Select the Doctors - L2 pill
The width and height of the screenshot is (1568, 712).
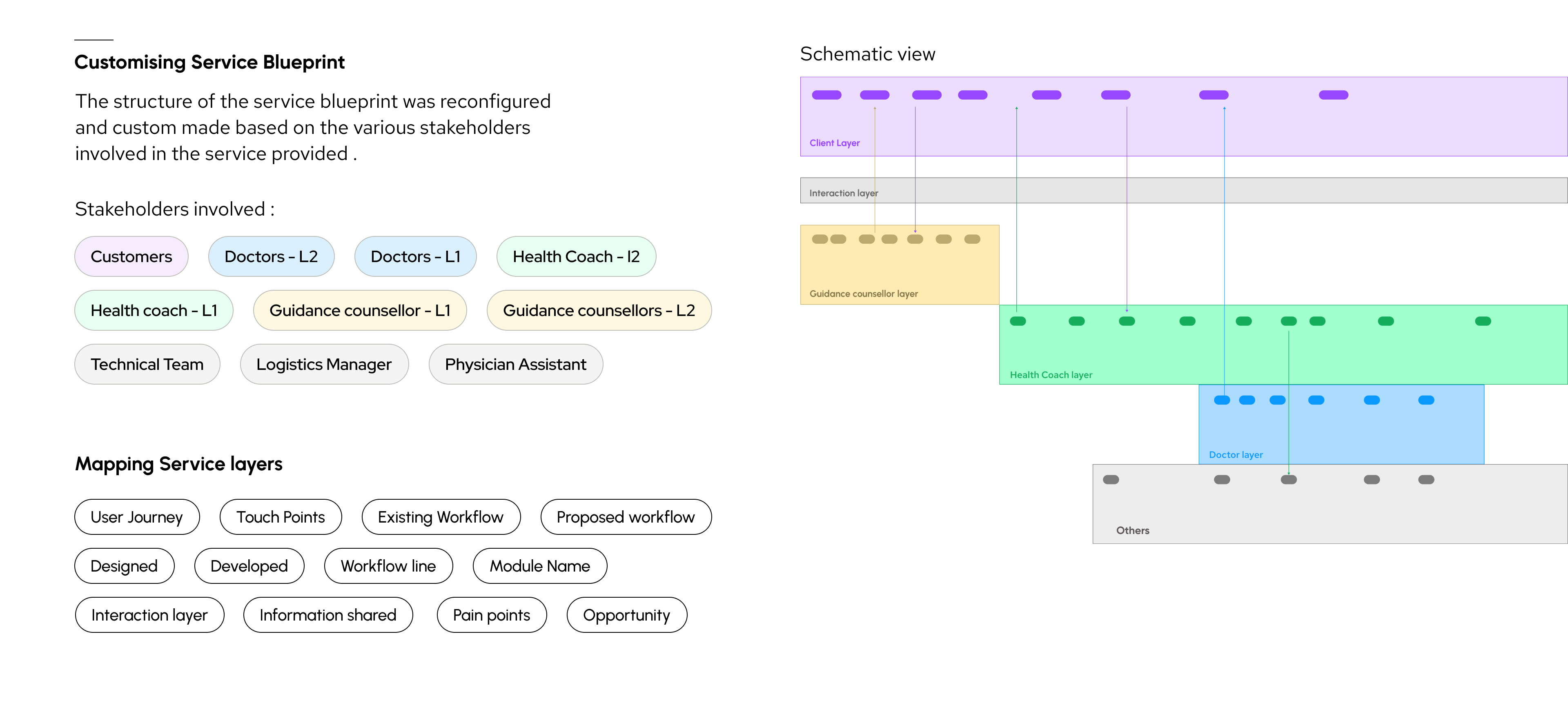[x=271, y=257]
